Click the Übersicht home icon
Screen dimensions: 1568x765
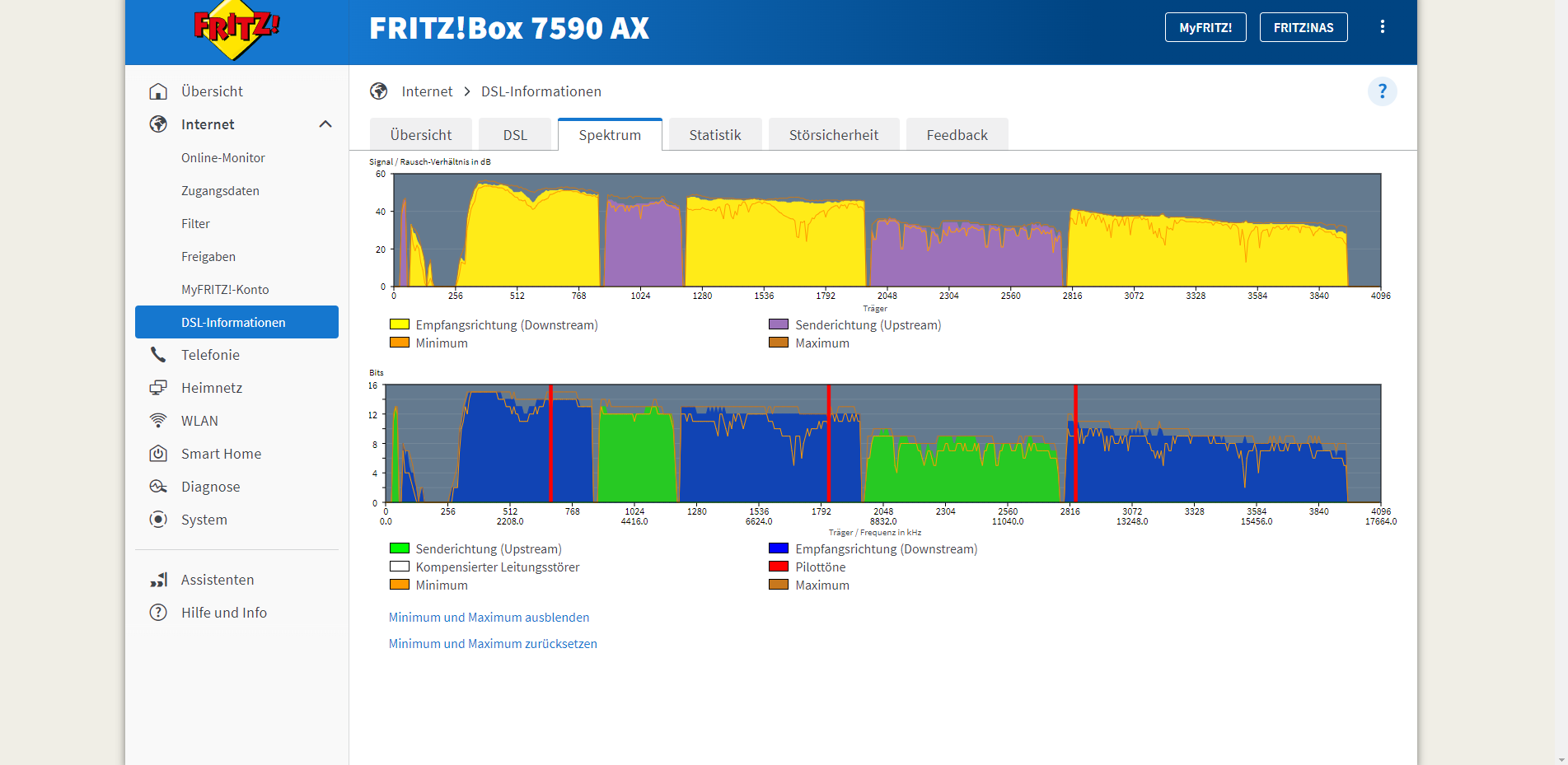158,91
